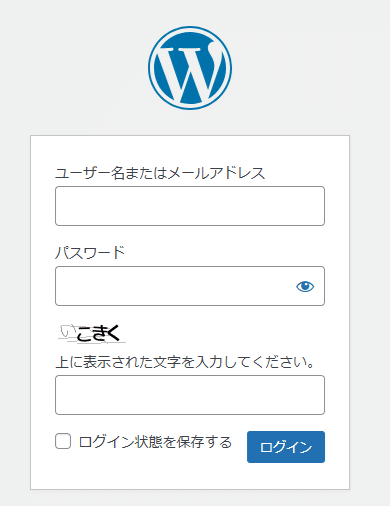Click the distorted hiragana captcha picture
Viewport: 390px width, 506px height.
[92, 334]
